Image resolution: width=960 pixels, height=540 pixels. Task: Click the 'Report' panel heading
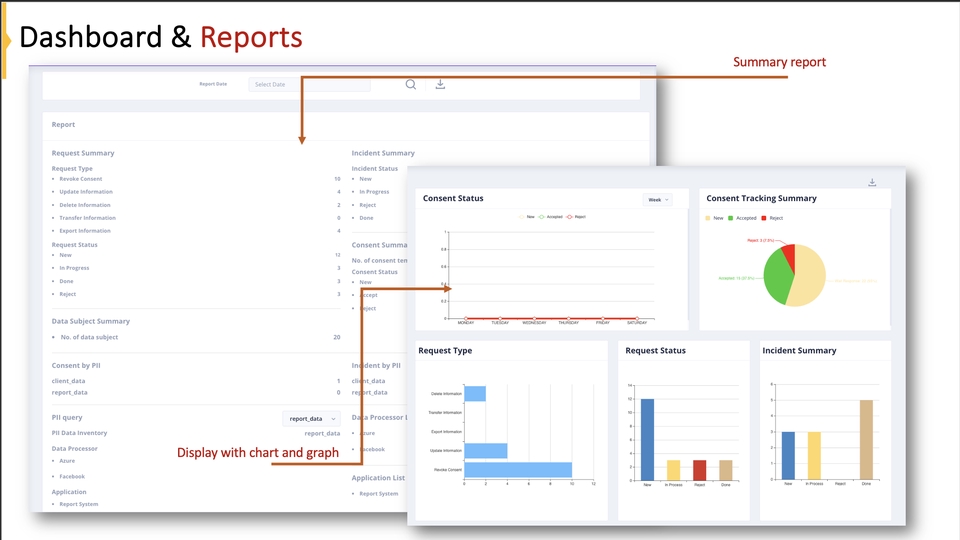[63, 124]
